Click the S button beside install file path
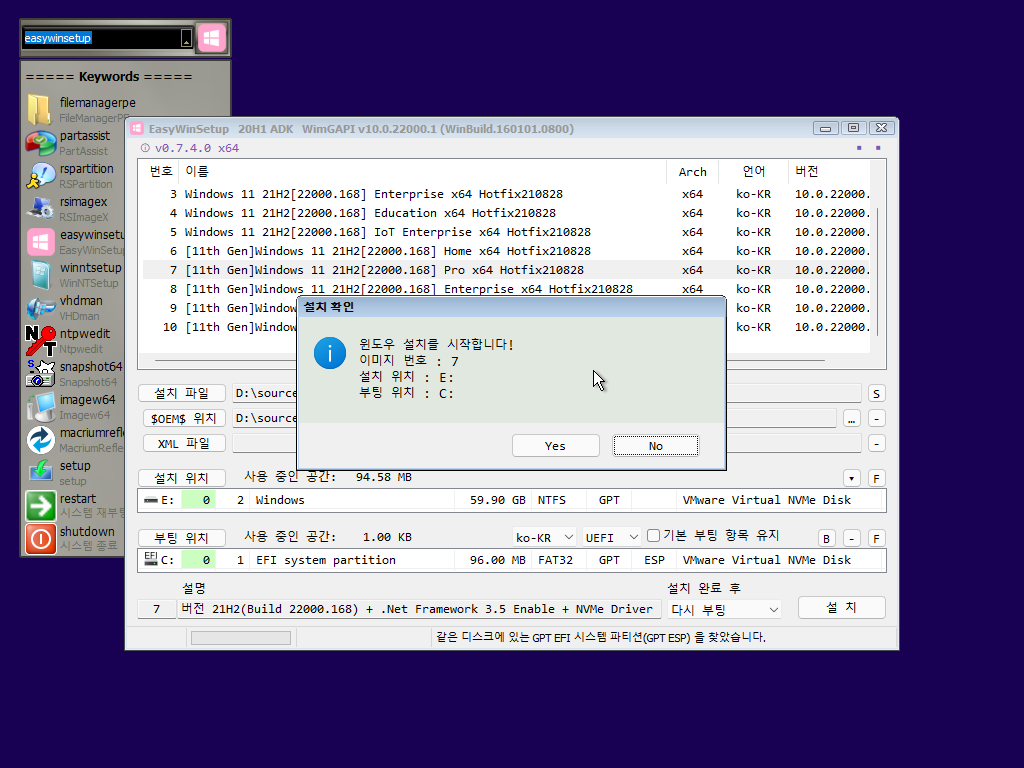 pyautogui.click(x=876, y=394)
